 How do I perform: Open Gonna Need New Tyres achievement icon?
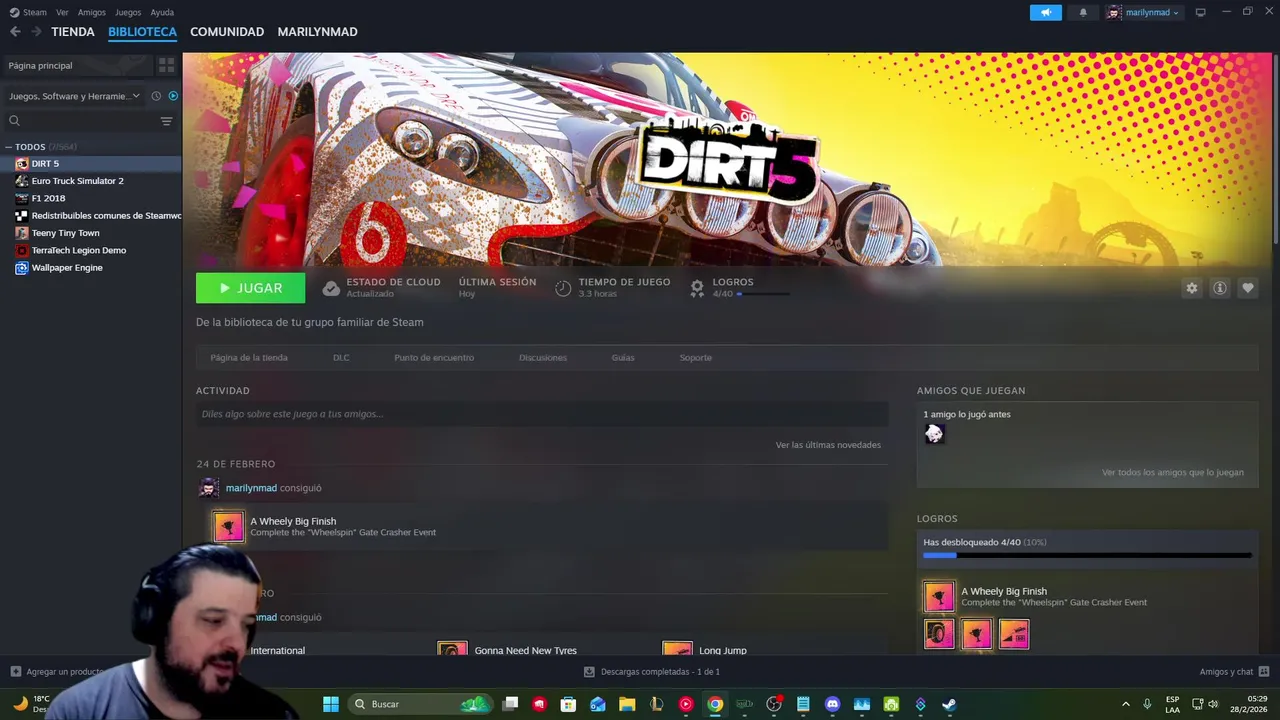pyautogui.click(x=452, y=649)
